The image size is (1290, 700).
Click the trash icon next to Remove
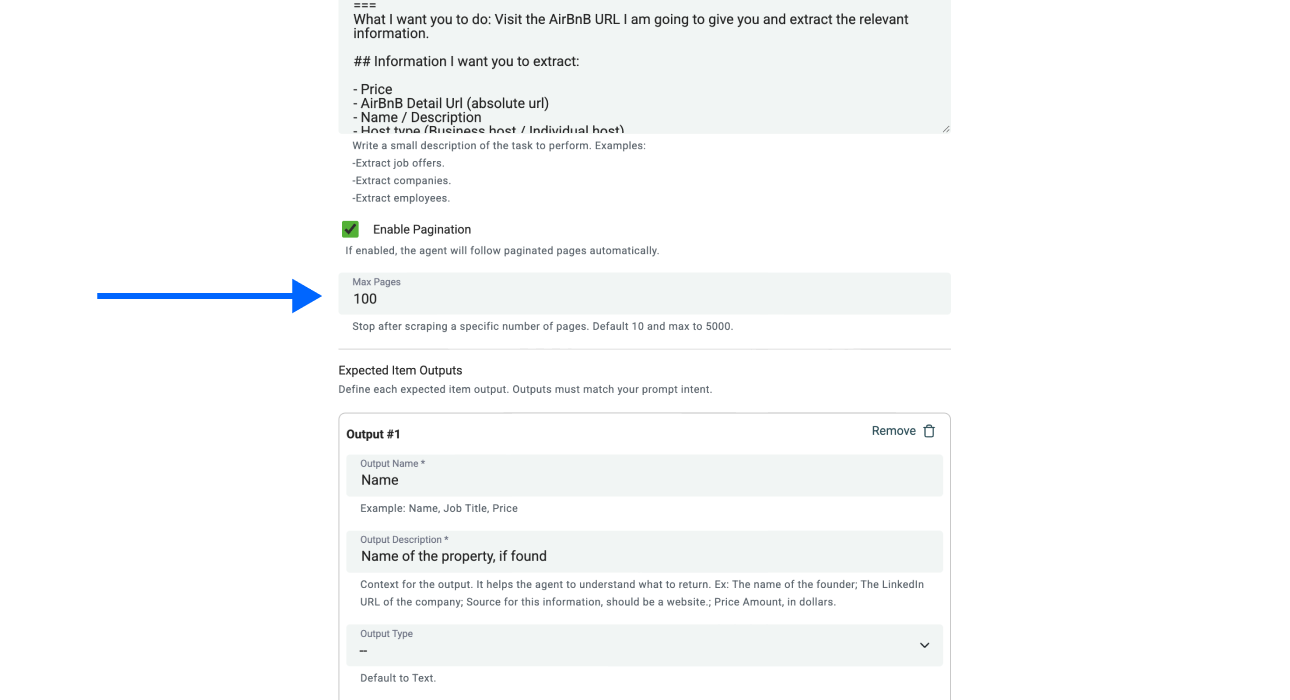tap(929, 431)
